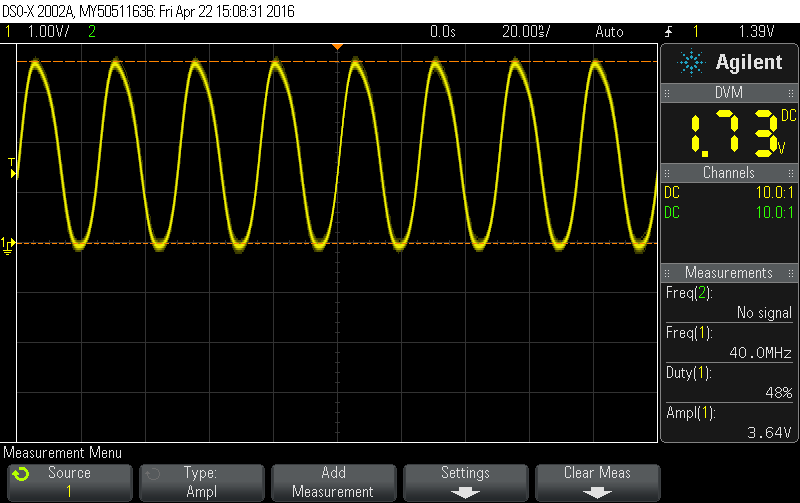The width and height of the screenshot is (800, 503).
Task: Click the Measurements header grip dots on left
Action: click(x=667, y=273)
